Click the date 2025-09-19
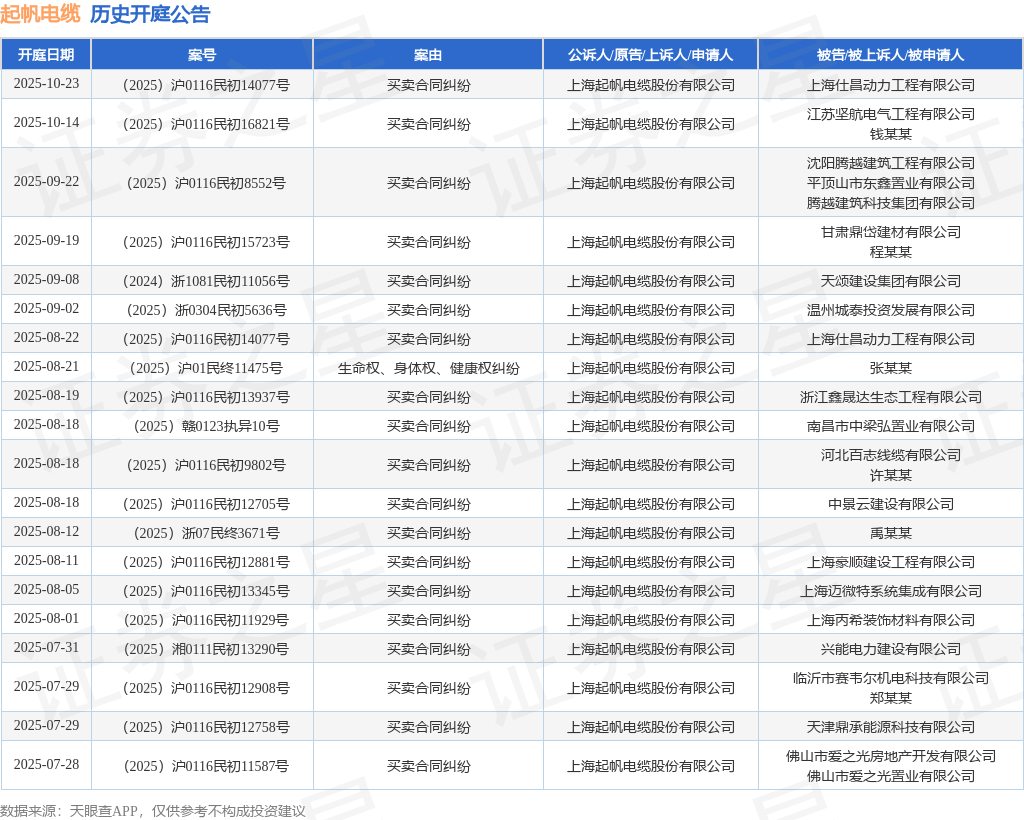This screenshot has height=820, width=1024. [46, 240]
